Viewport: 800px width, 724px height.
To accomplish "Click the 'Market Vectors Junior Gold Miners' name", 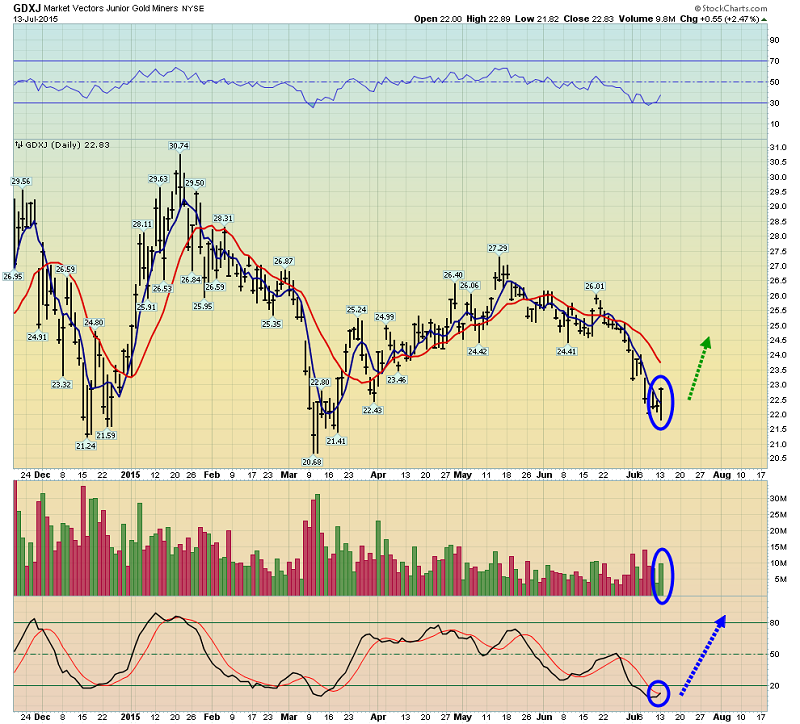I will tap(111, 8).
